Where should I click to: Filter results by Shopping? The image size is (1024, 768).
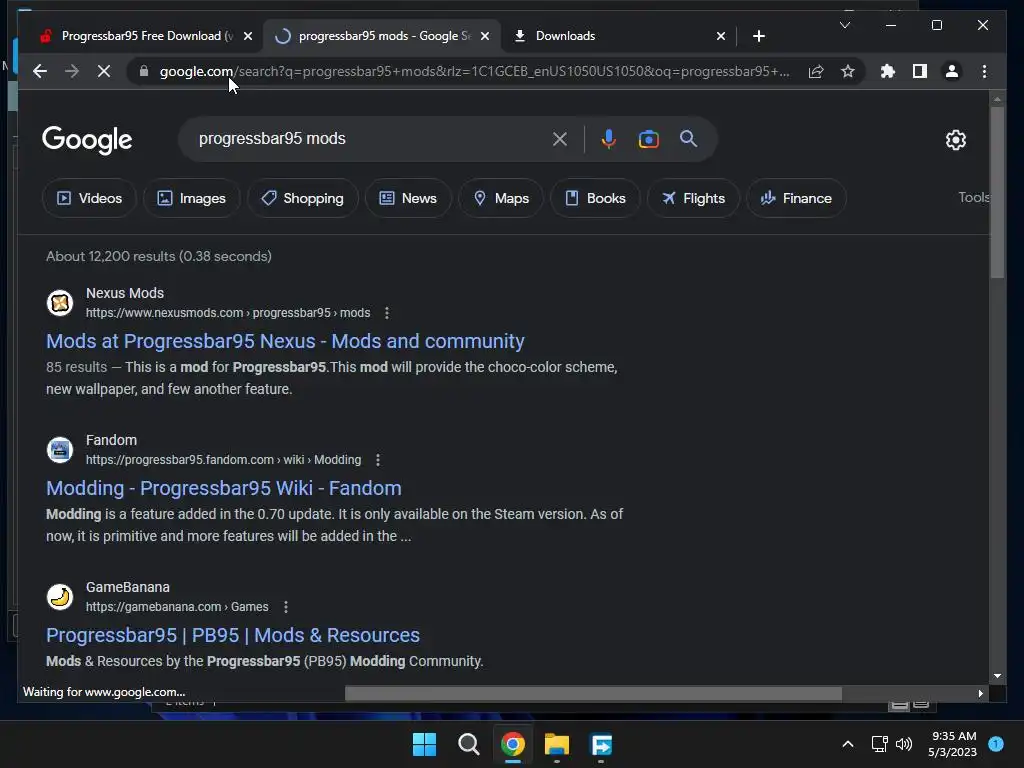[x=302, y=198]
